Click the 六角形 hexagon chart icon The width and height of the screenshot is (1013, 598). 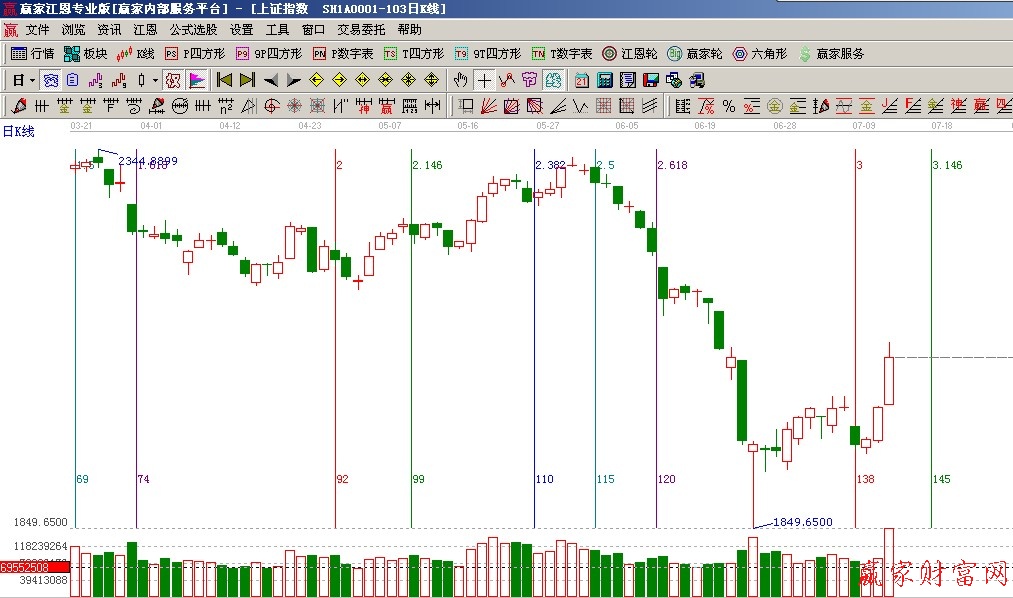[x=759, y=54]
